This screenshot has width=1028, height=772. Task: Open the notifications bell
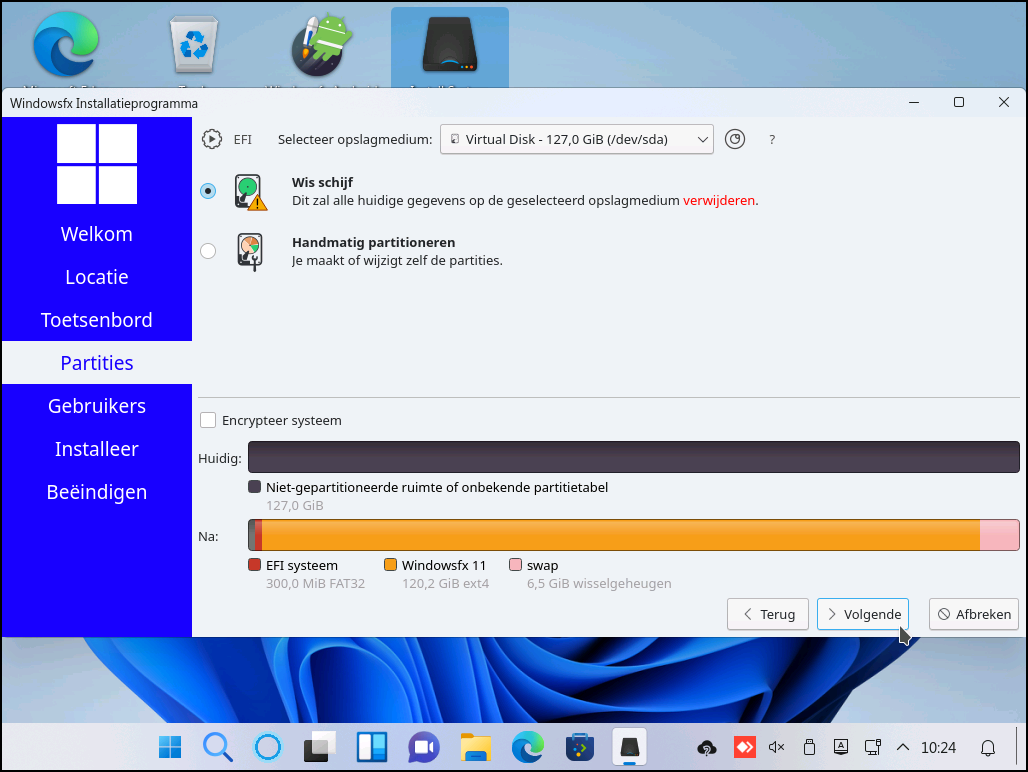point(987,748)
